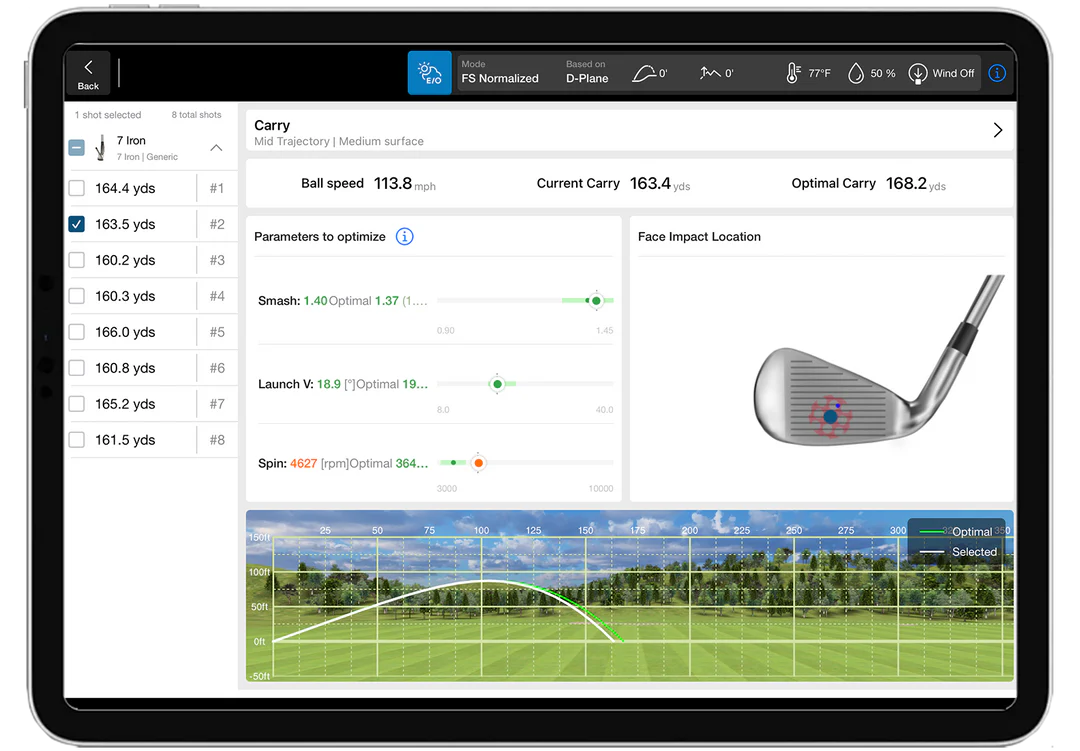Click the temperature thermometer icon
This screenshot has width=1080, height=751.
(793, 73)
